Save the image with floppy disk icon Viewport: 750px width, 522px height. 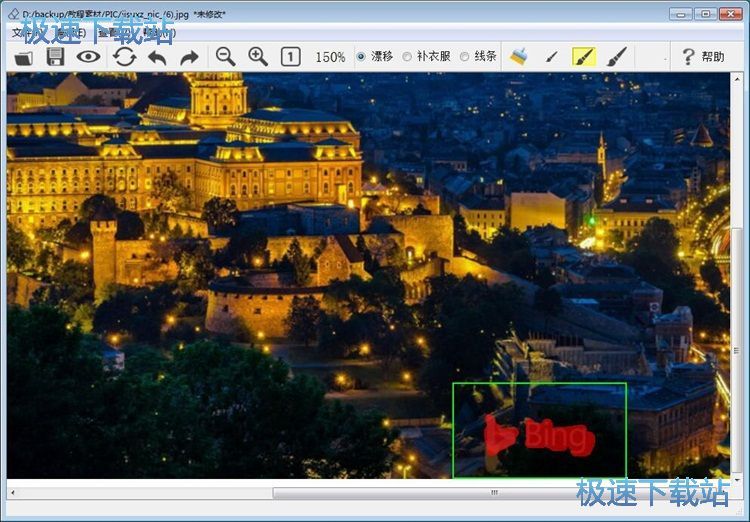[x=55, y=57]
